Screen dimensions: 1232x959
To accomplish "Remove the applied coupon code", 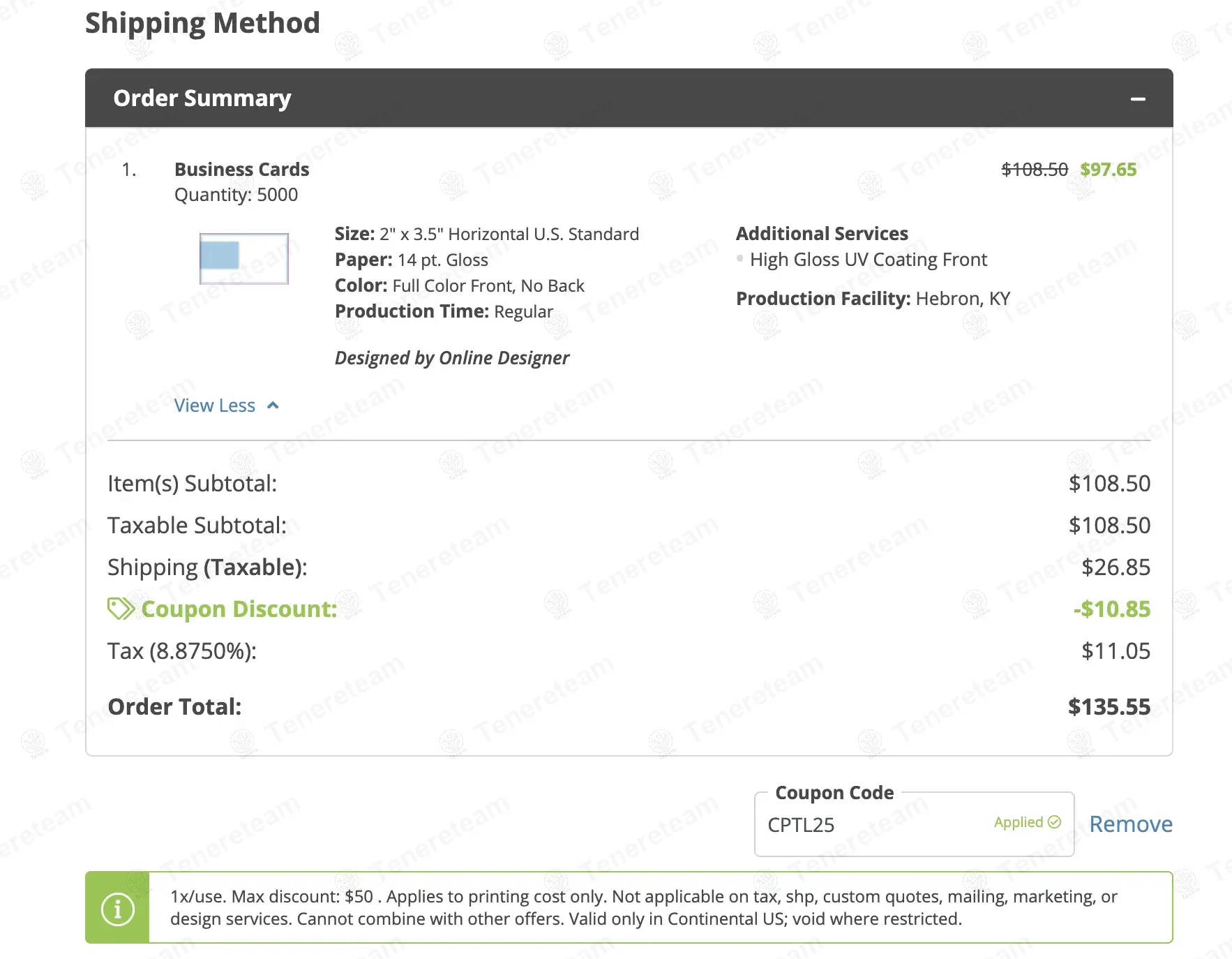I will point(1130,824).
